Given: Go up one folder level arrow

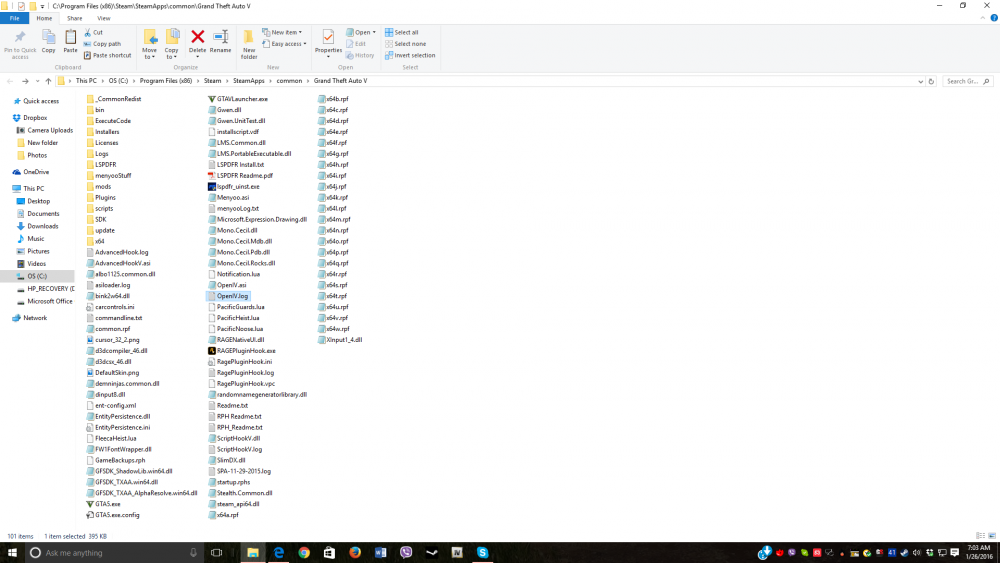Looking at the screenshot, I should point(48,82).
